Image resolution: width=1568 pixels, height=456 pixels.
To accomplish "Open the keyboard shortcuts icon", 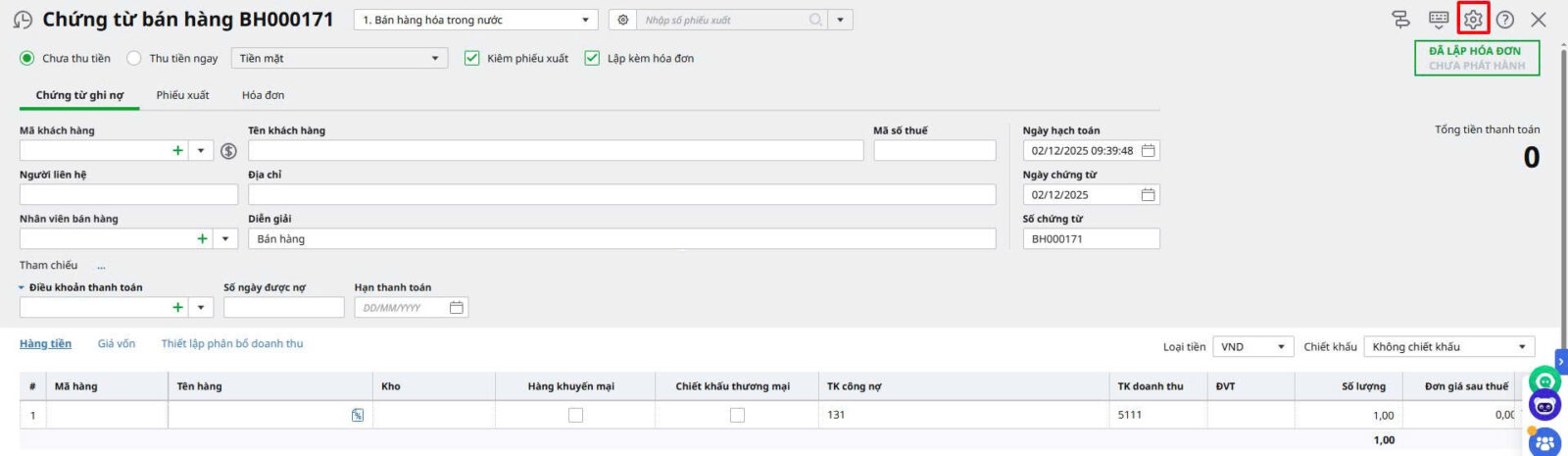I will point(1439,20).
